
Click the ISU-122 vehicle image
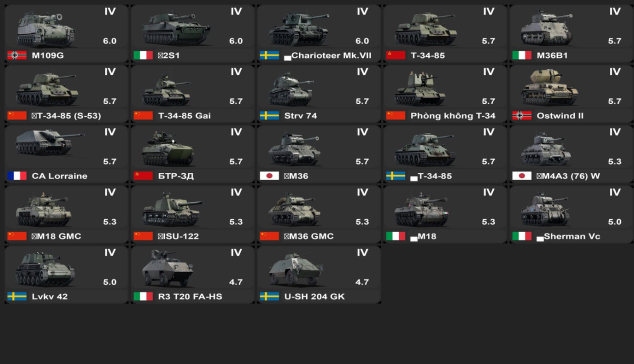(x=172, y=210)
